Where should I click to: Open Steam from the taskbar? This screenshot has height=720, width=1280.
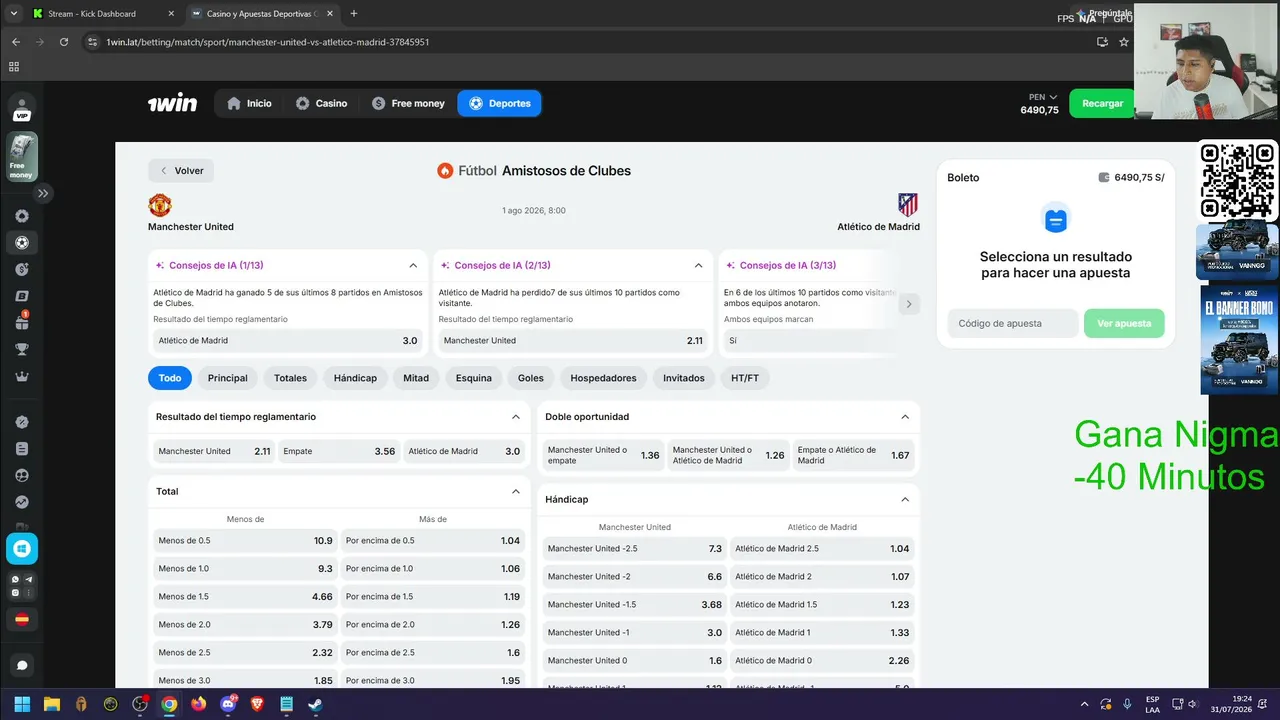click(314, 704)
